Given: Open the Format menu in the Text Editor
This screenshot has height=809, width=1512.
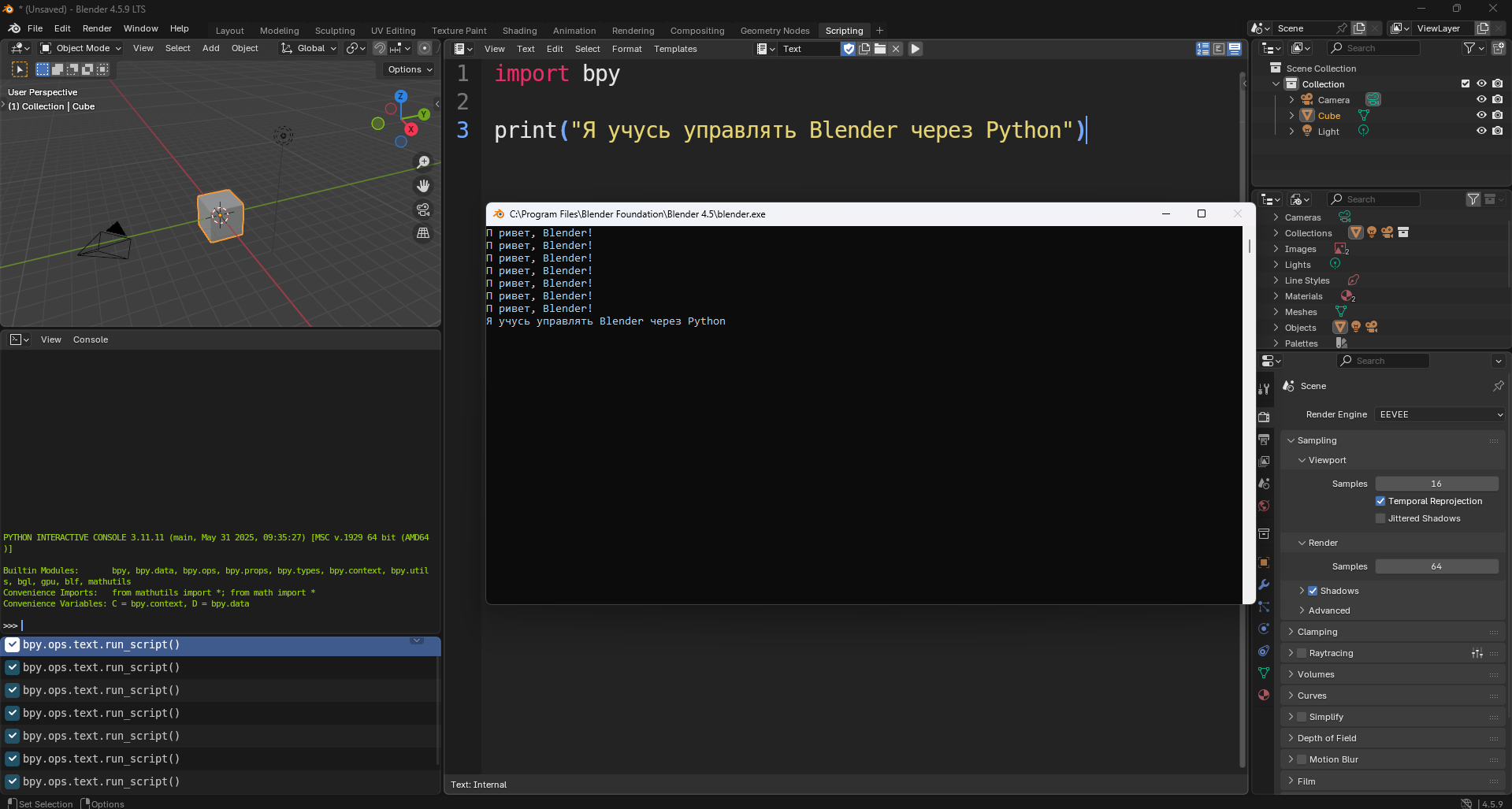Looking at the screenshot, I should [x=627, y=49].
